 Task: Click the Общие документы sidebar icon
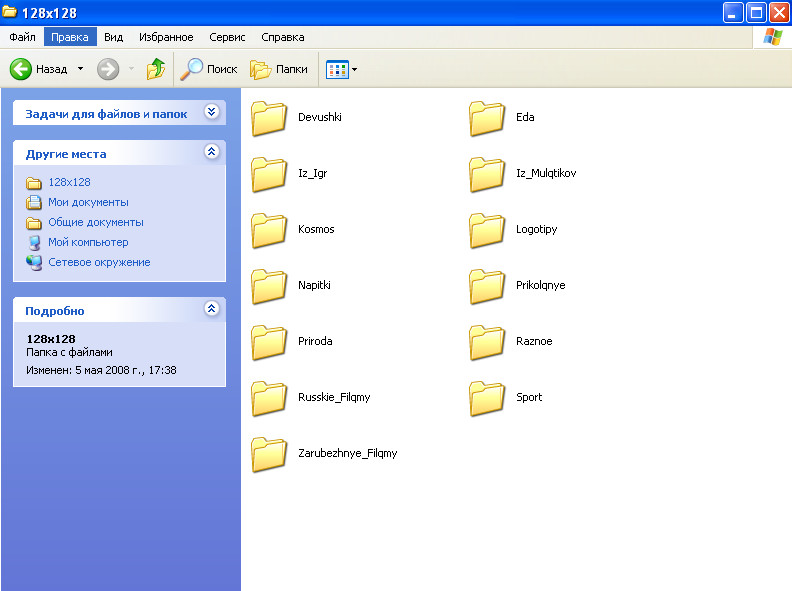click(x=34, y=223)
